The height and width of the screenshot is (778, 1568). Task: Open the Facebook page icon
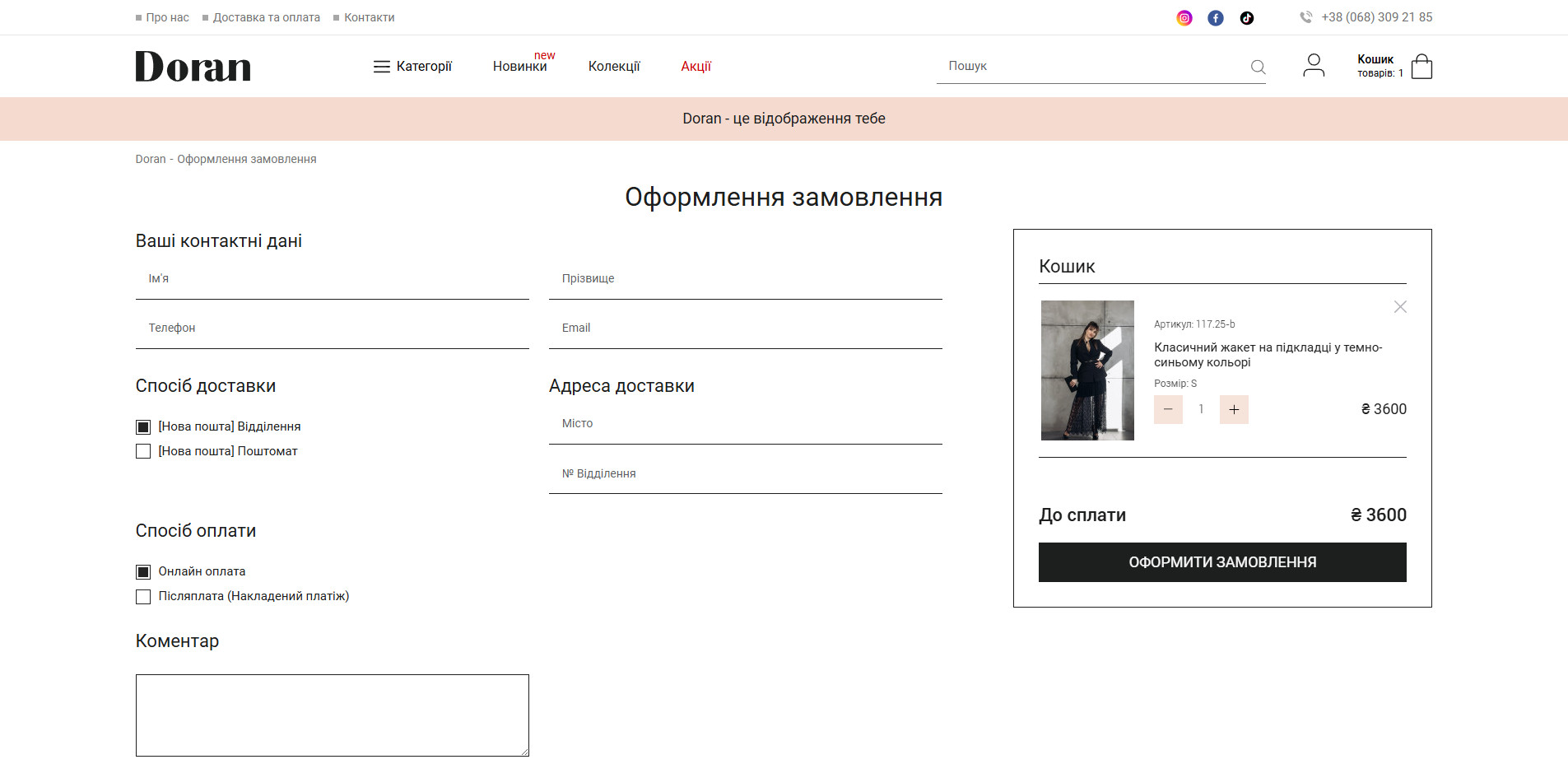[1216, 18]
